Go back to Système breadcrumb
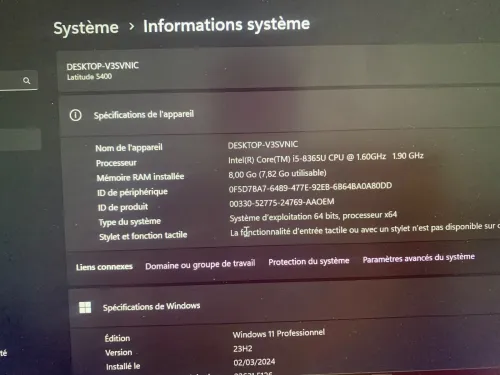Image resolution: width=500 pixels, height=375 pixels. click(x=86, y=28)
